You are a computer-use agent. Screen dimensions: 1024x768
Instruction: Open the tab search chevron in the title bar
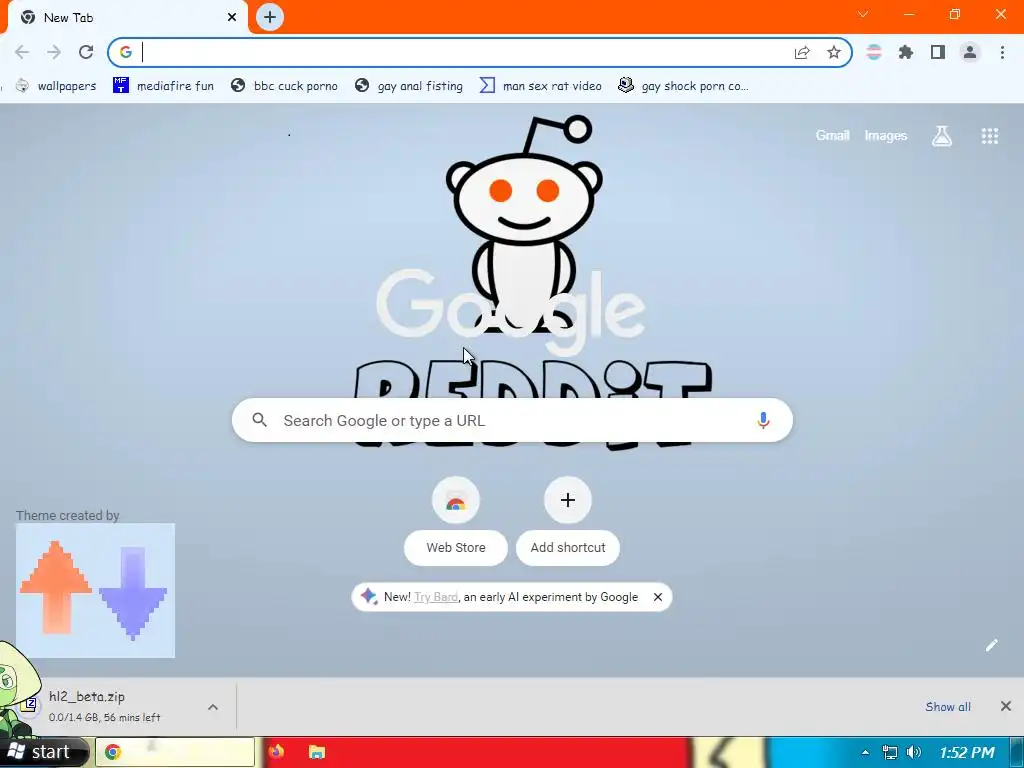click(x=863, y=14)
